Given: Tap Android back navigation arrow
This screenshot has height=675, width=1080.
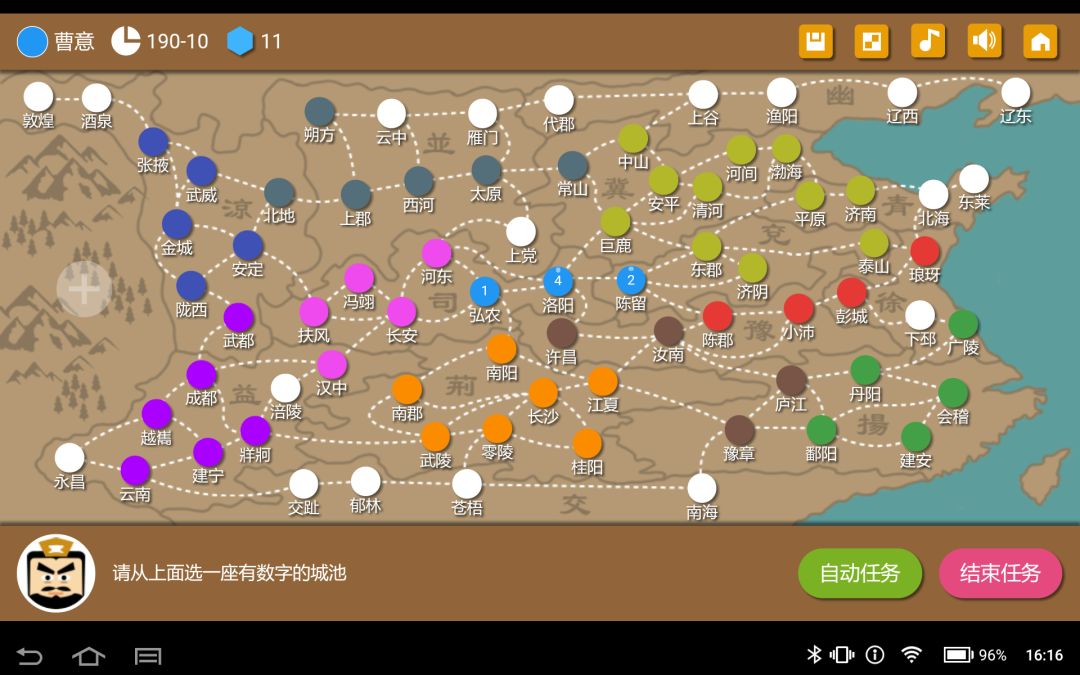Looking at the screenshot, I should 29,656.
